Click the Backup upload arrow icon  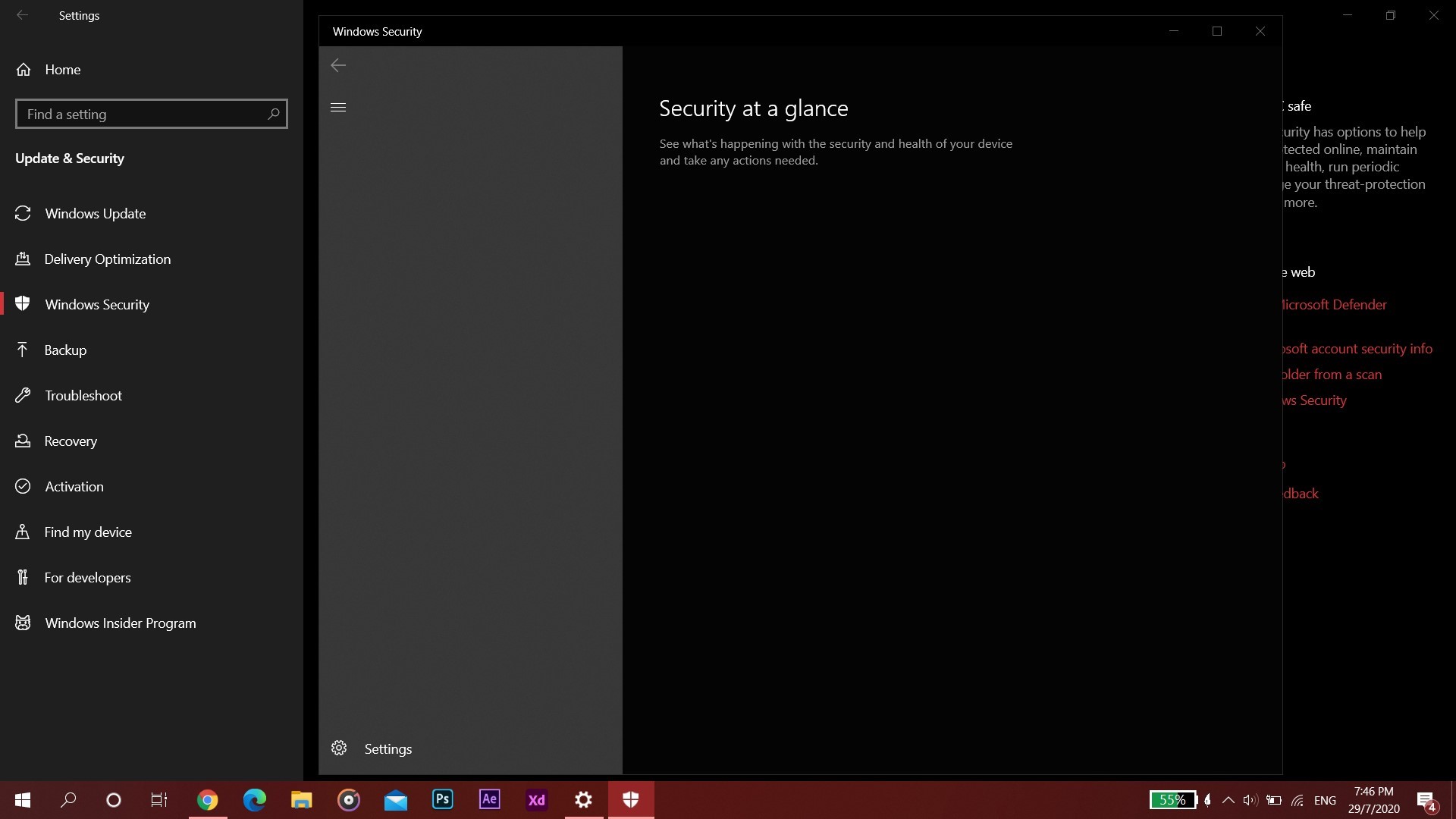22,349
